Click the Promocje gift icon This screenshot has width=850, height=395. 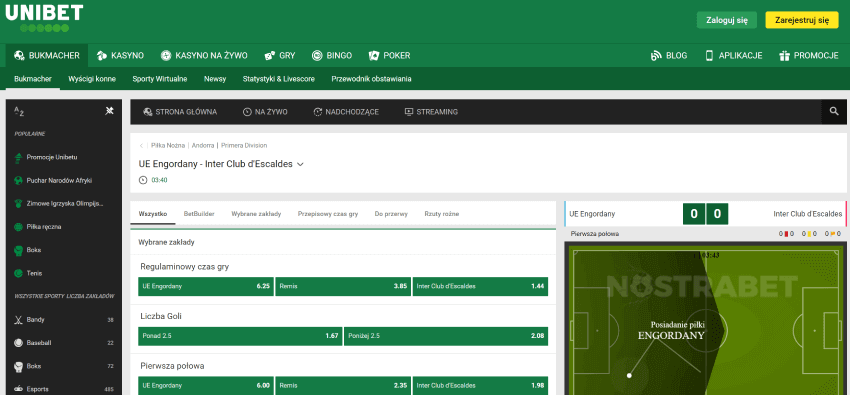click(784, 55)
